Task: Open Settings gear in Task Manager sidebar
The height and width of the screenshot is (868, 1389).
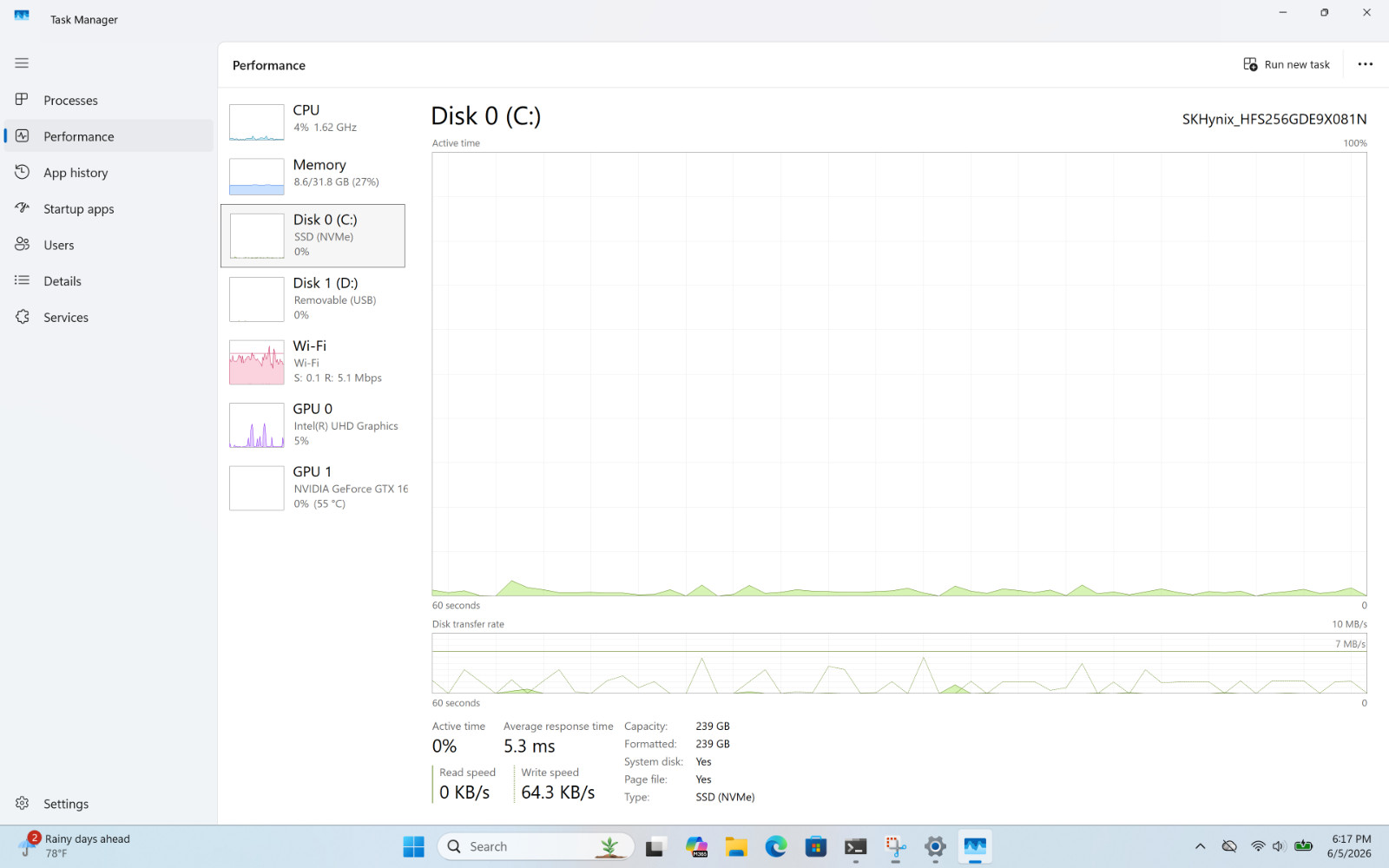Action: [22, 804]
